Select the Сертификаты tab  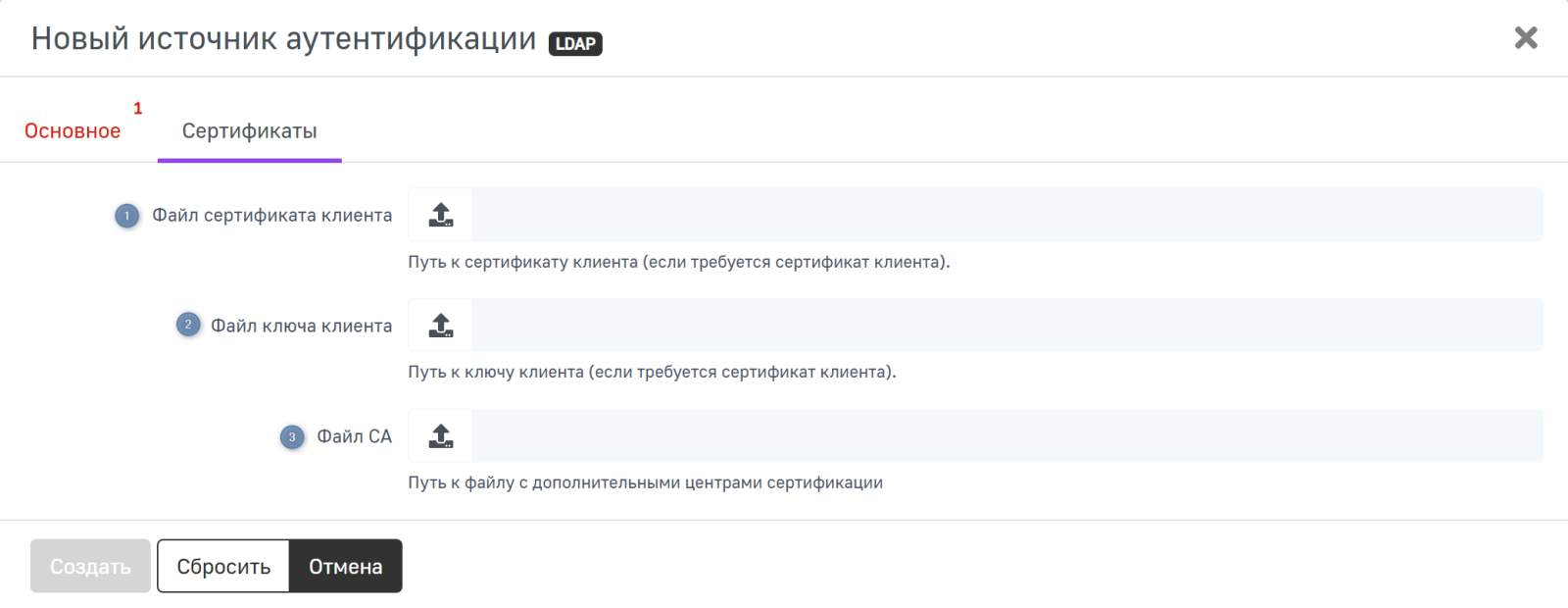[x=249, y=131]
